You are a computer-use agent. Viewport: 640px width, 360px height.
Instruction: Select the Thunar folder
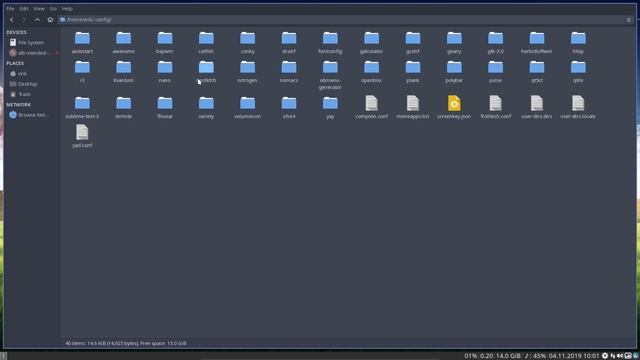[x=165, y=107]
